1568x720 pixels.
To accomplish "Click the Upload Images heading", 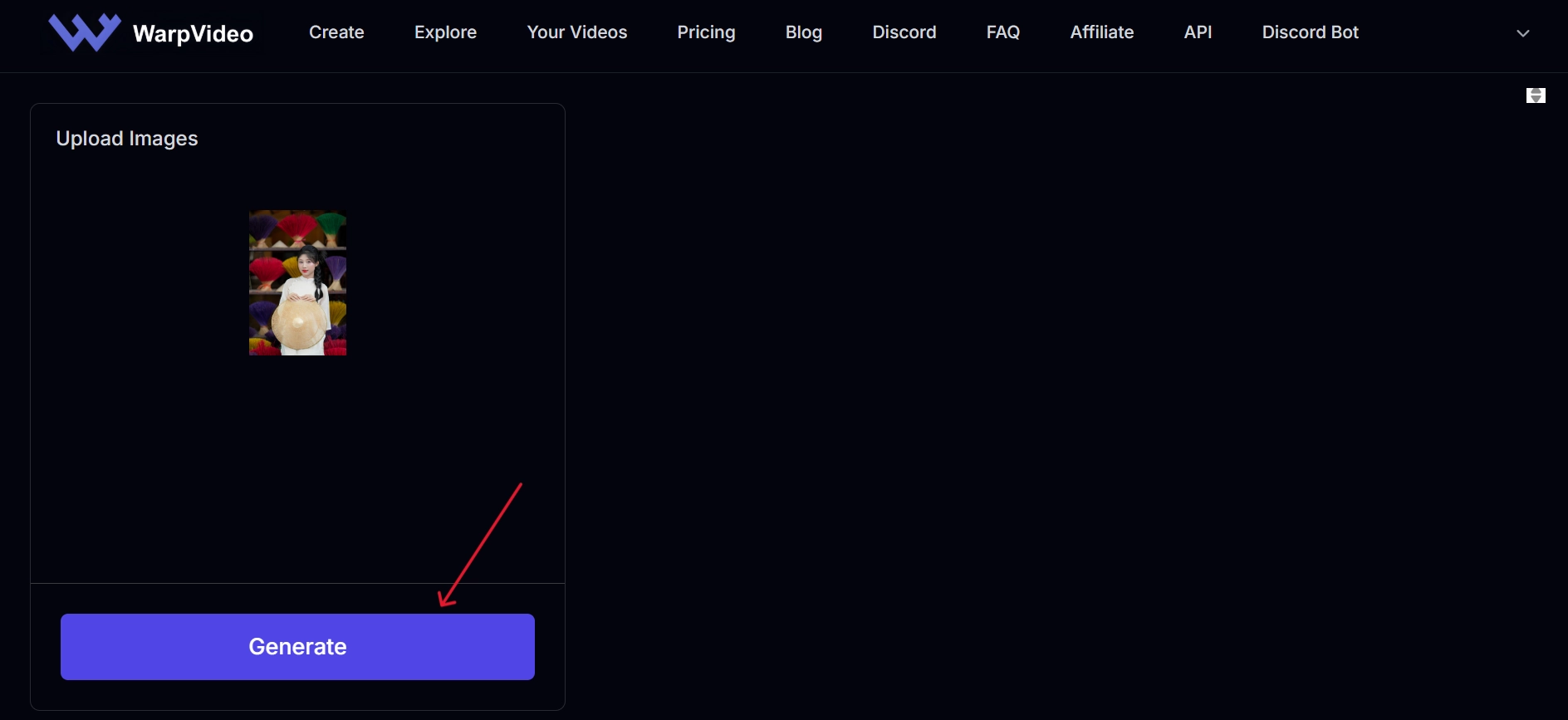I will pos(127,139).
